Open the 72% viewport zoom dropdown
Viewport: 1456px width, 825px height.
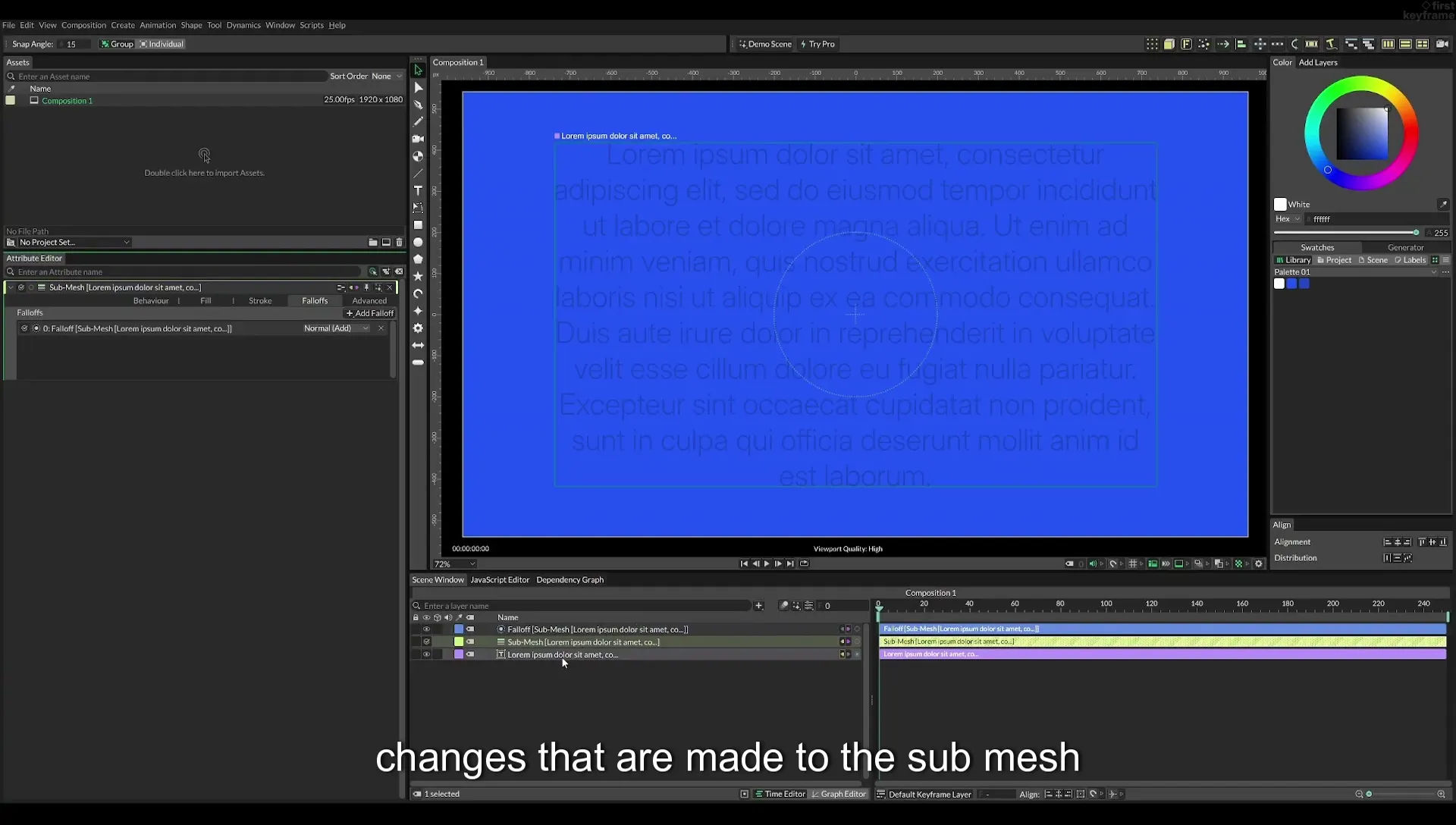(454, 564)
